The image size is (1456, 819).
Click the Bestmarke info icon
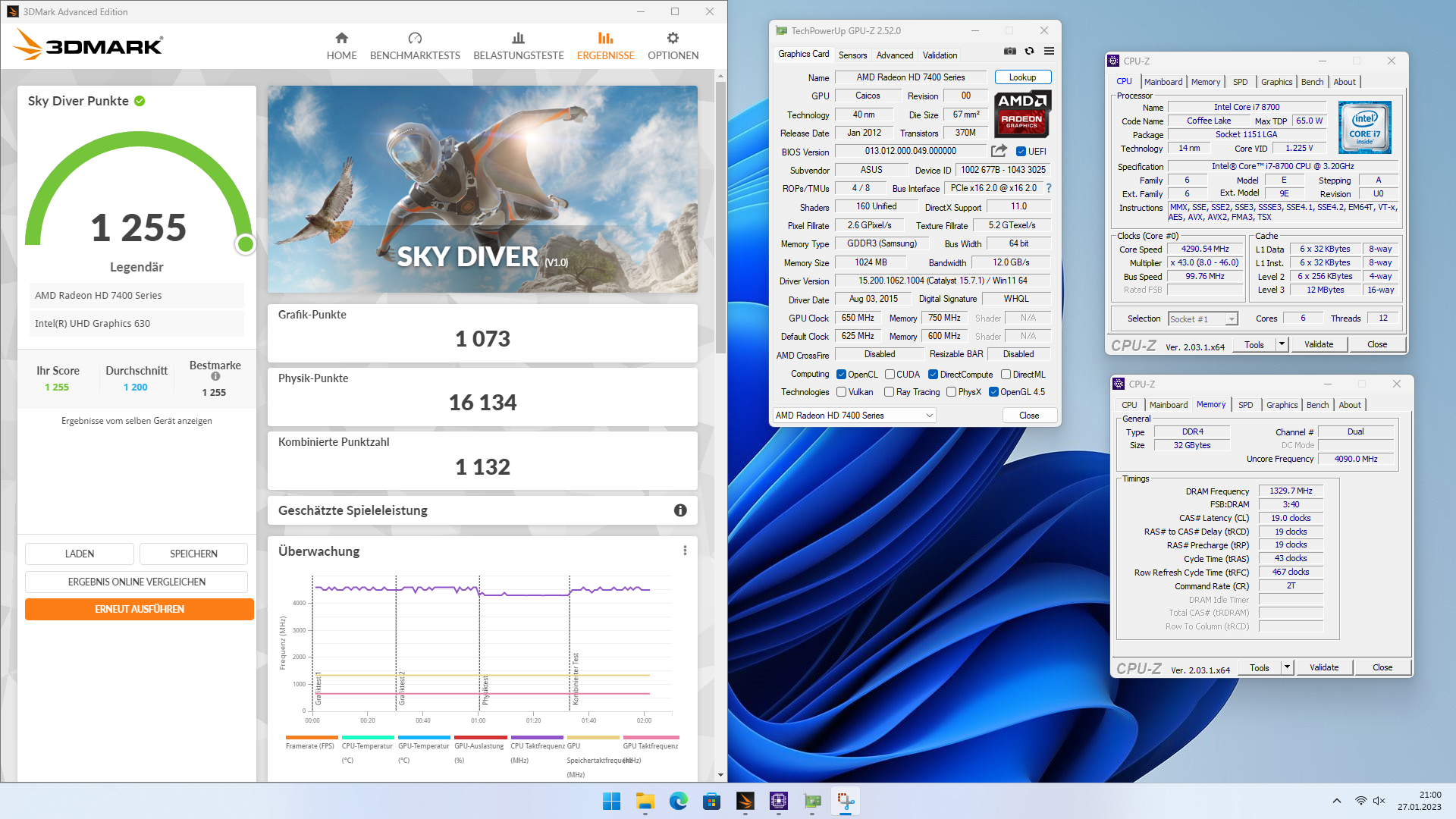[215, 377]
